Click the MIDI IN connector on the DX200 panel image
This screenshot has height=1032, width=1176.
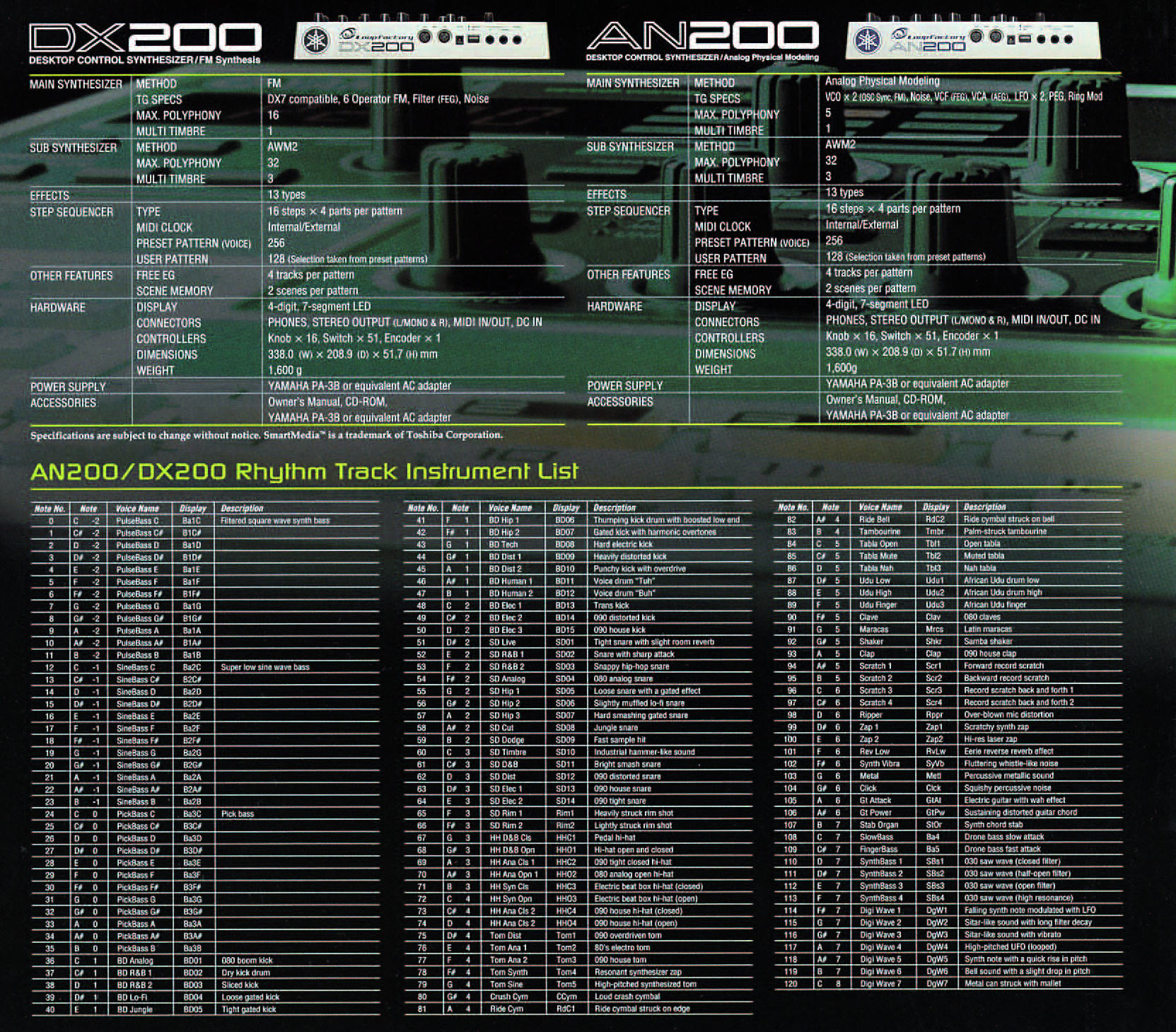pos(425,37)
